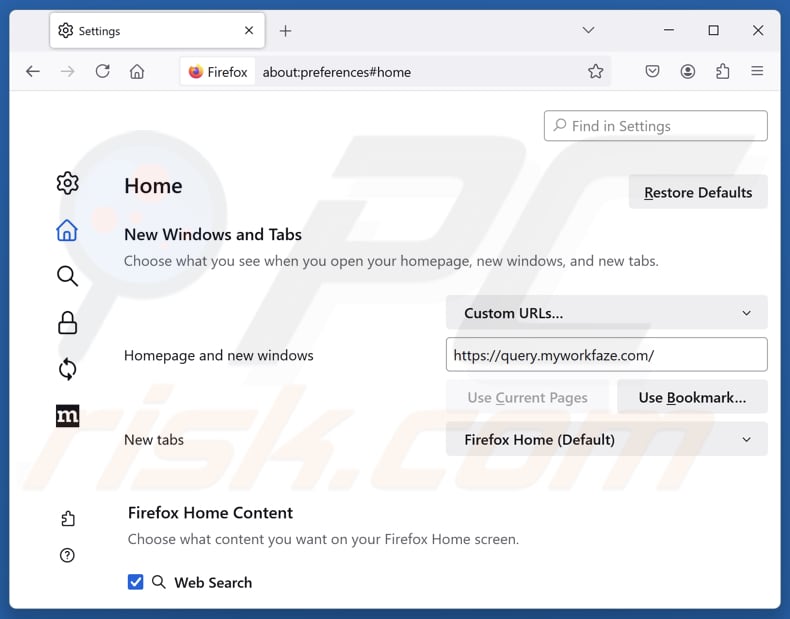Maximize the Firefox window
790x619 pixels.
(x=713, y=31)
